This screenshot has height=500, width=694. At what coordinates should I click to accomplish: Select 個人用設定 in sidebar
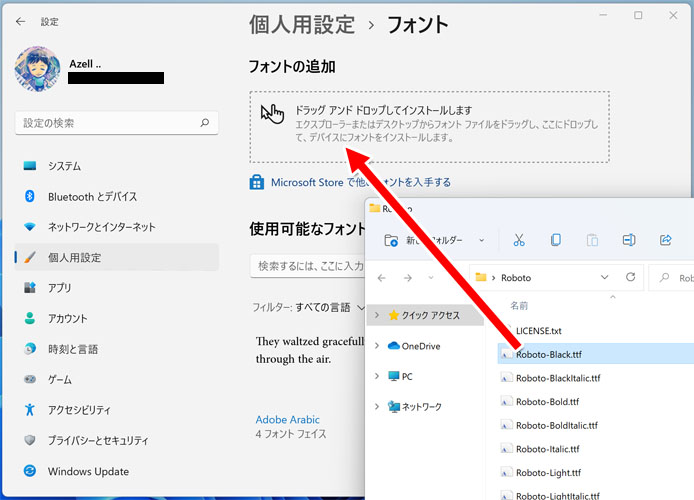(117, 258)
